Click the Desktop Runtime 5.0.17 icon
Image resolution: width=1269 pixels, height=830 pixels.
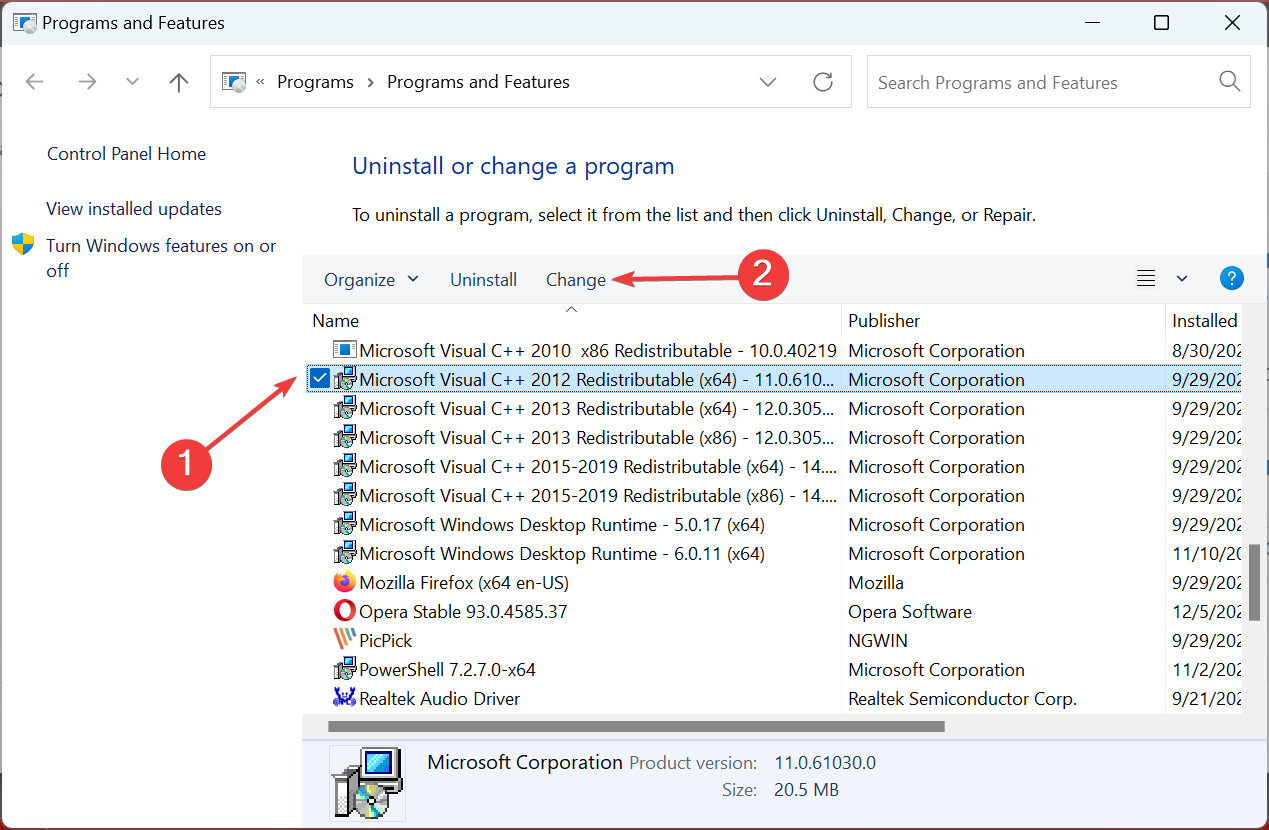344,524
